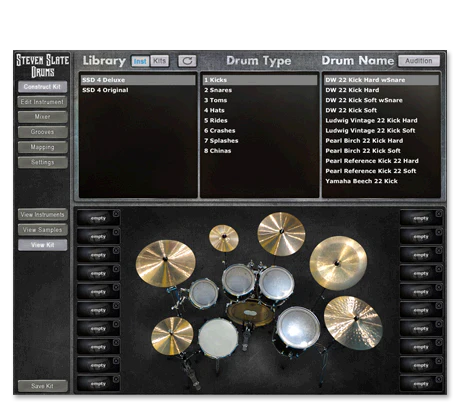
Task: Open the Mapping page
Action: click(43, 147)
